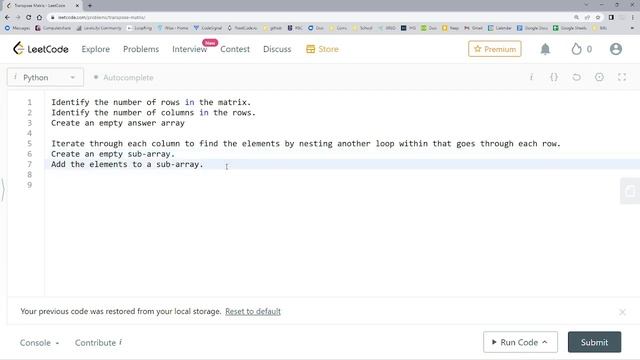Go to Explore in the navbar
Image resolution: width=640 pixels, height=360 pixels.
pyautogui.click(x=96, y=49)
